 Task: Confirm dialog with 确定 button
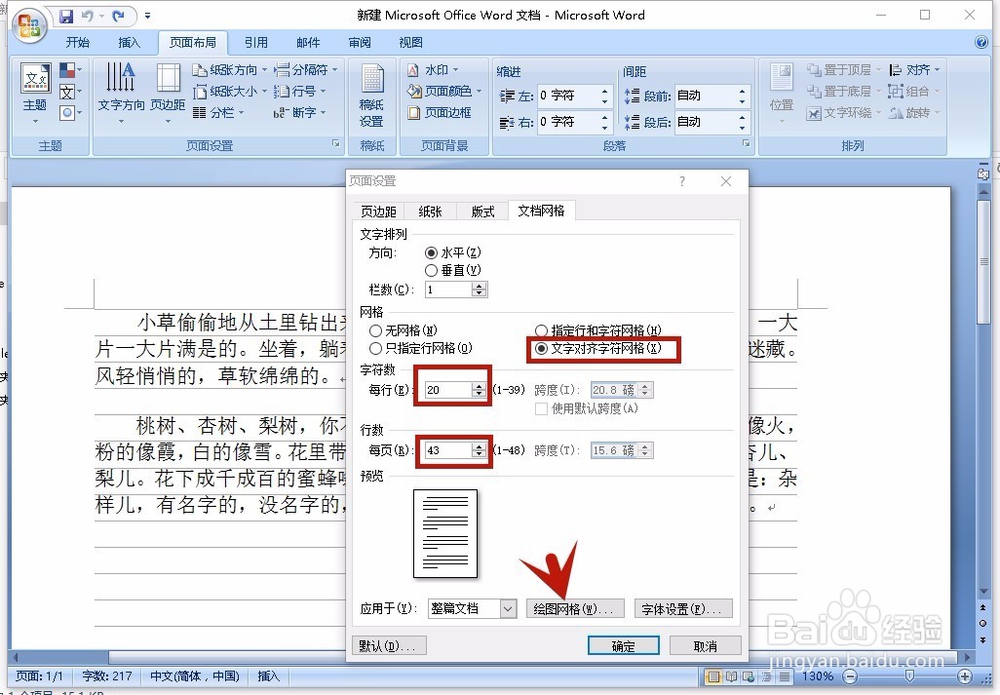tap(623, 646)
